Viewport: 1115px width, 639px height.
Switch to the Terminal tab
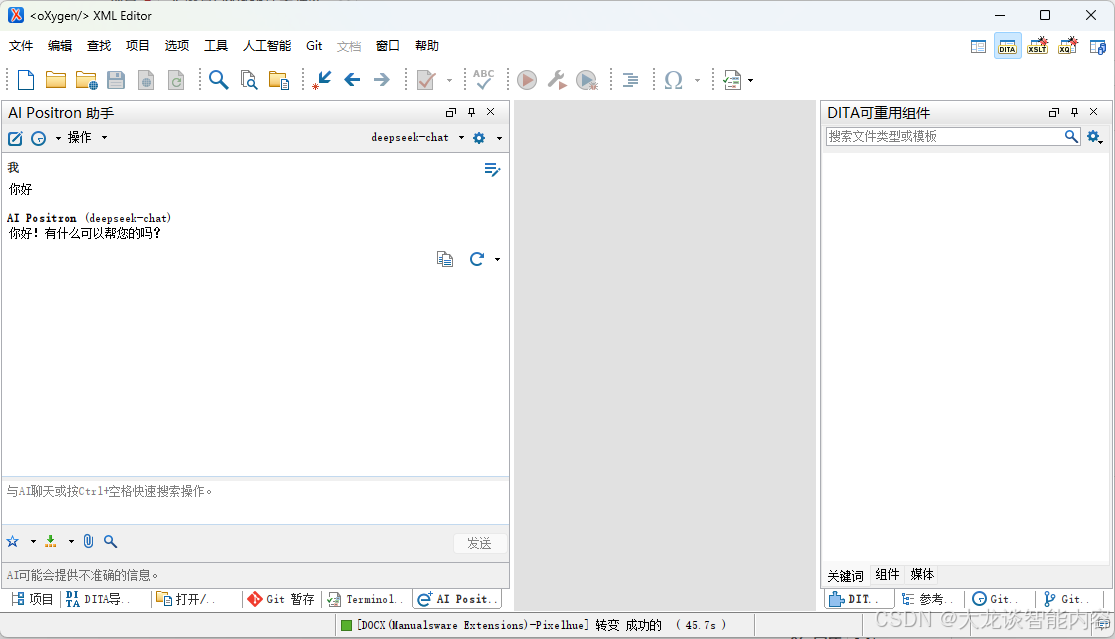(x=366, y=599)
